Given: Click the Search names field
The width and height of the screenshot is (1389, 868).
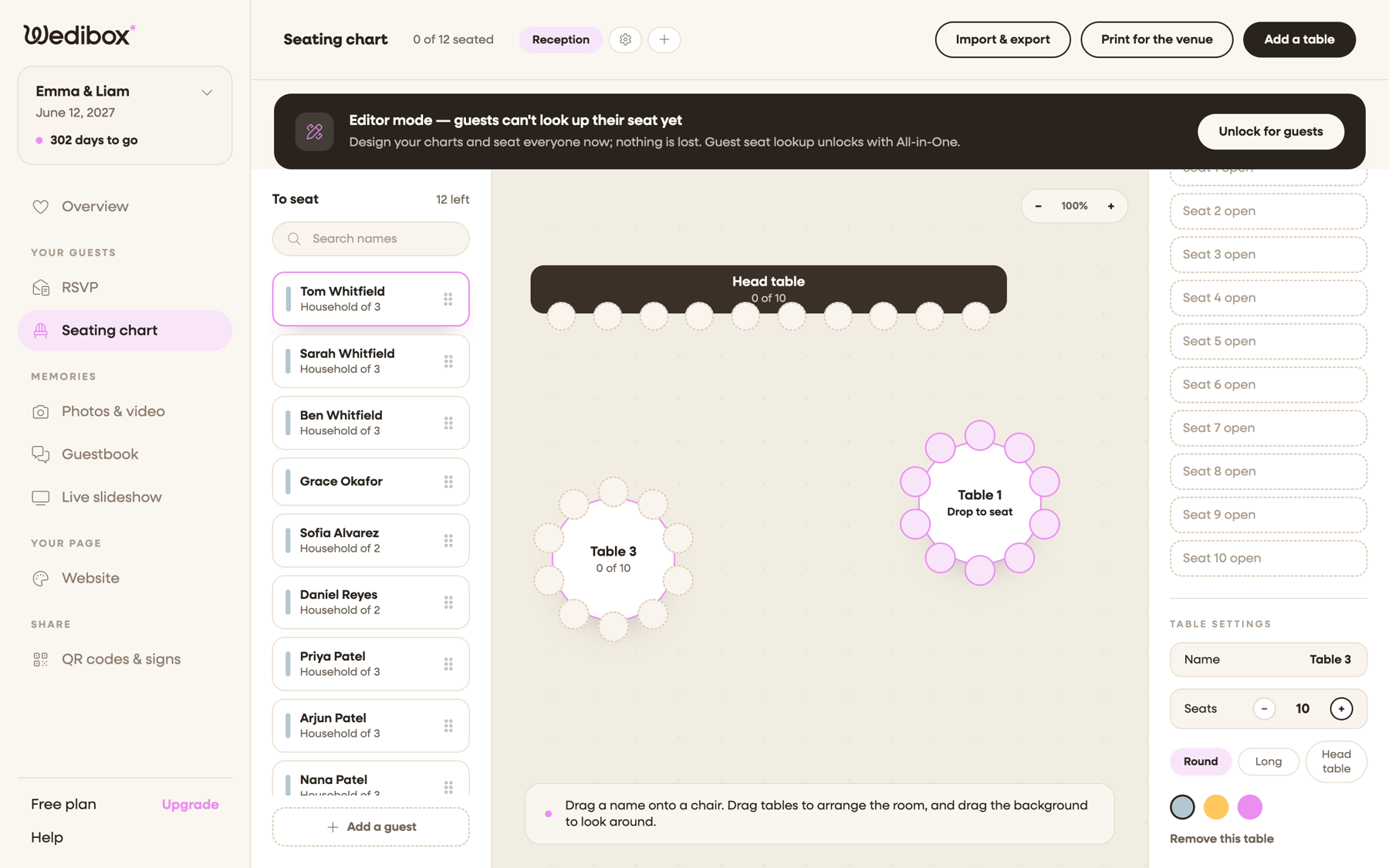Looking at the screenshot, I should pyautogui.click(x=370, y=239).
